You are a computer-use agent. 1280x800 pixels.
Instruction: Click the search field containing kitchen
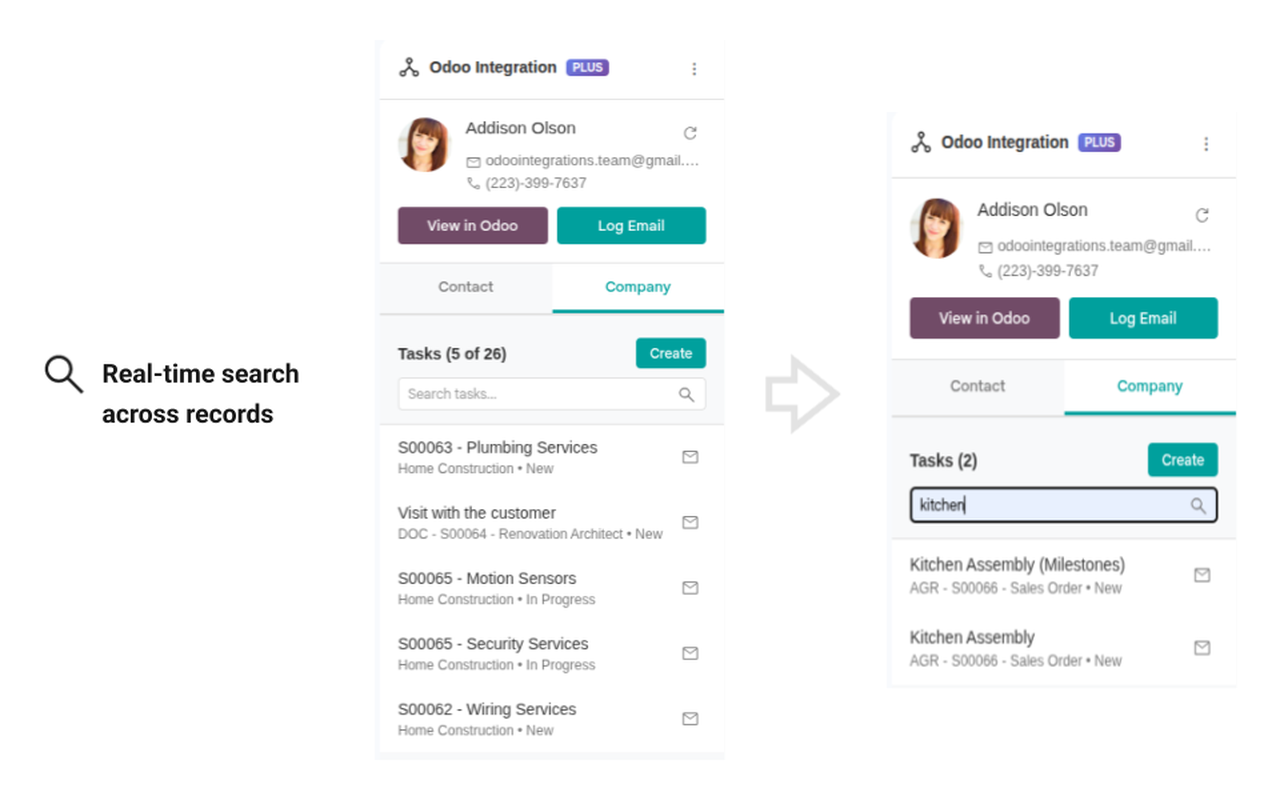(x=1064, y=506)
